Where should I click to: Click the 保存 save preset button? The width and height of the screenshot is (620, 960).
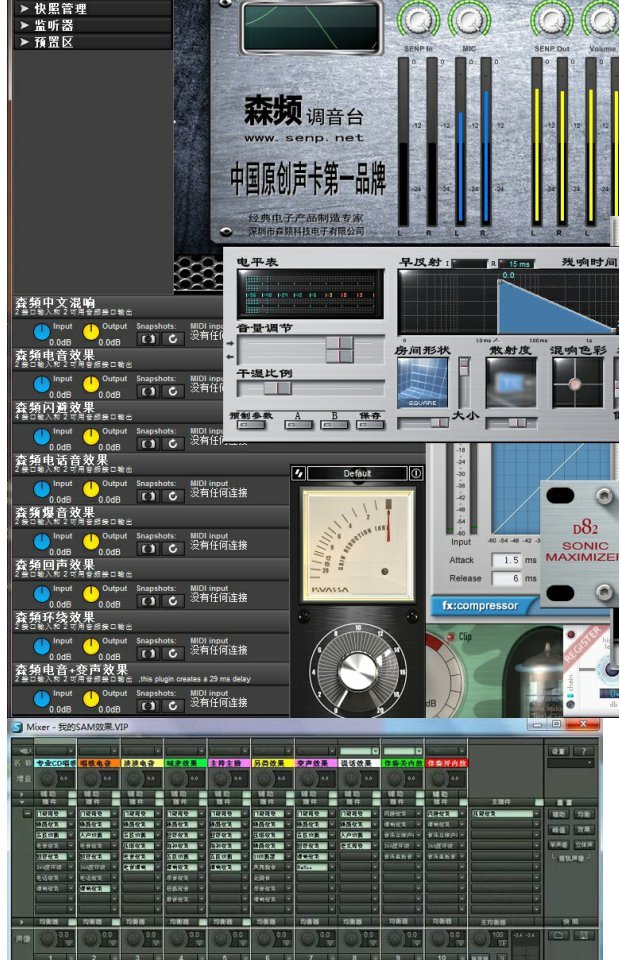coord(370,425)
